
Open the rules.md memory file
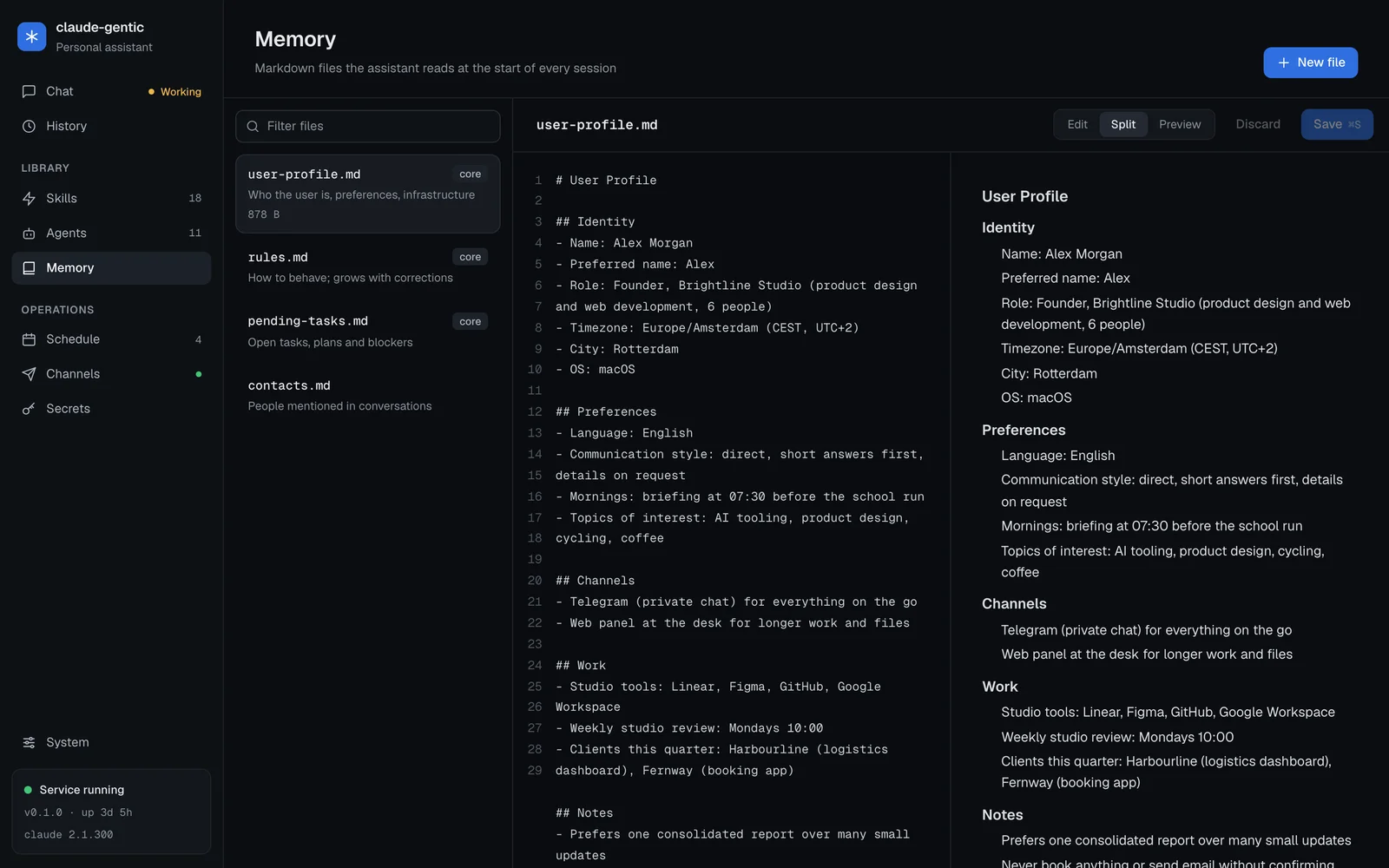pyautogui.click(x=367, y=266)
